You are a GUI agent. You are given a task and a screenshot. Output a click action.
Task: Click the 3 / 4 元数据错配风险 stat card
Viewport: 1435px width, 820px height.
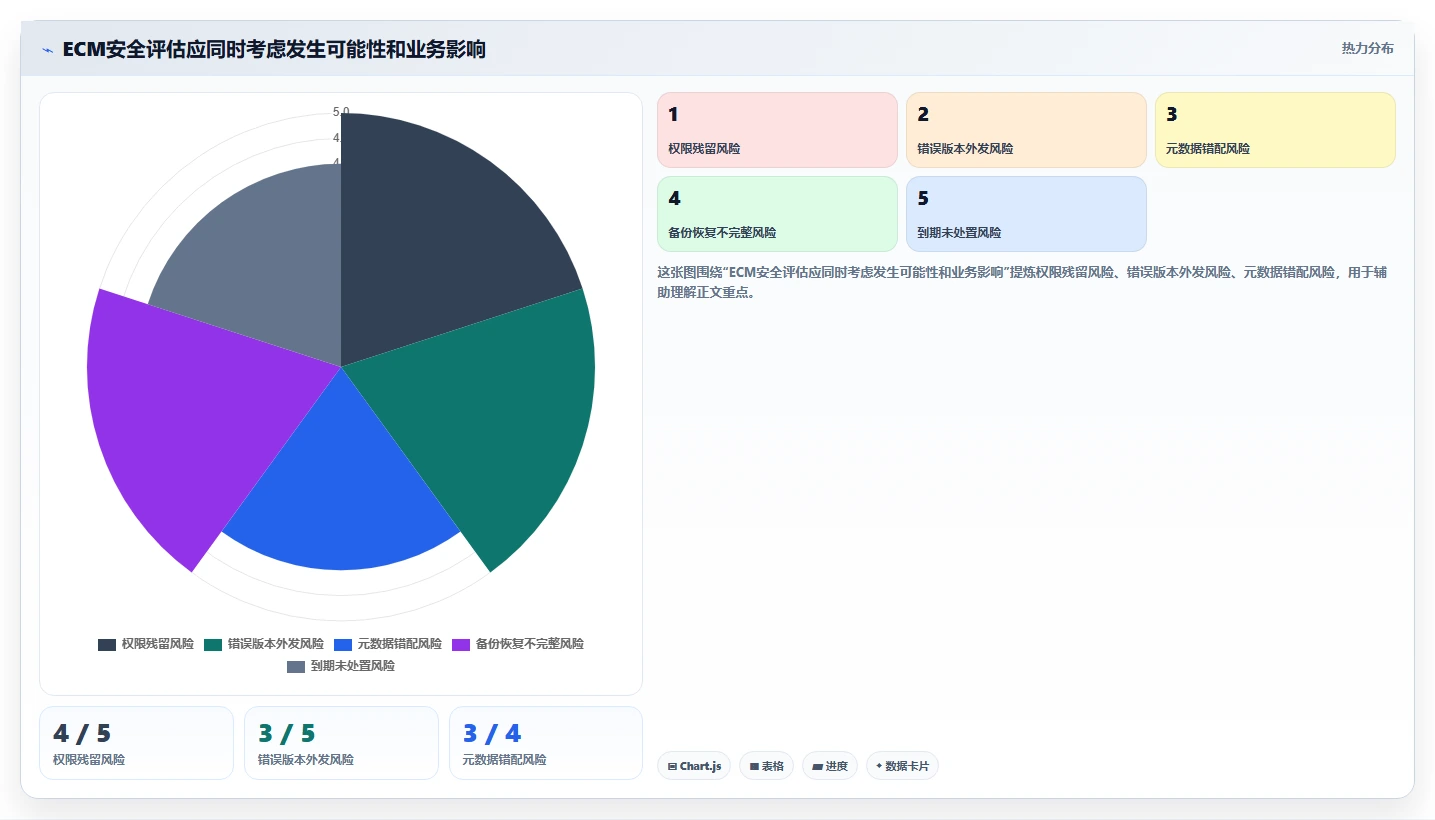(x=546, y=743)
